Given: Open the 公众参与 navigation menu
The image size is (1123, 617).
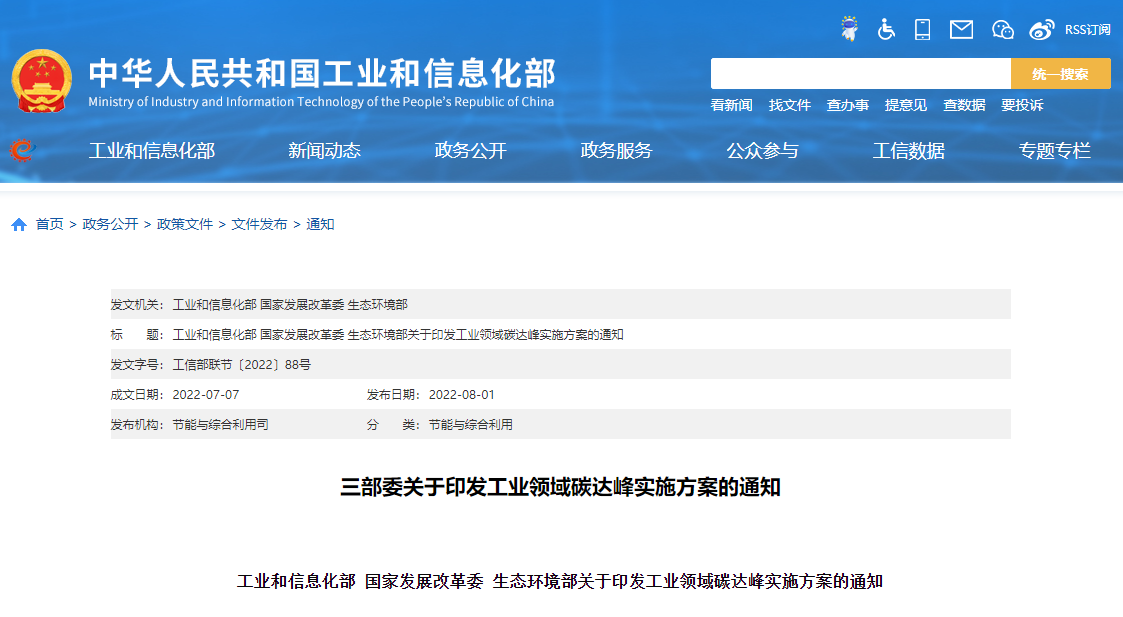Looking at the screenshot, I should [x=763, y=150].
